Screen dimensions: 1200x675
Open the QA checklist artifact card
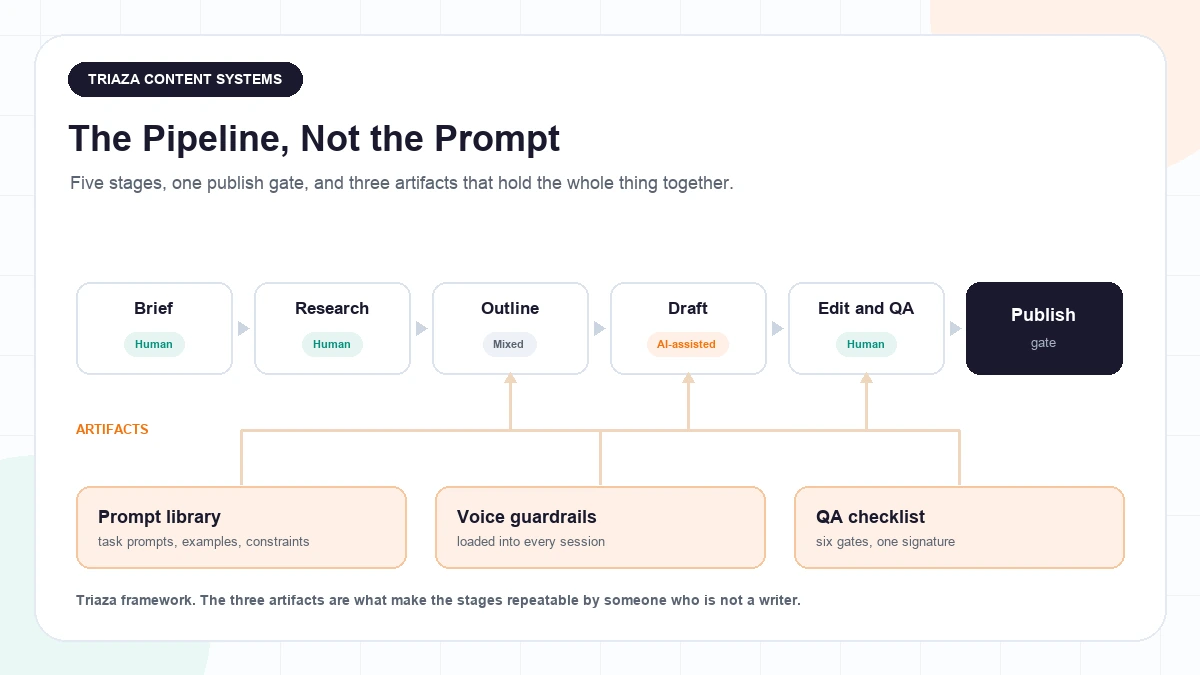pos(959,527)
